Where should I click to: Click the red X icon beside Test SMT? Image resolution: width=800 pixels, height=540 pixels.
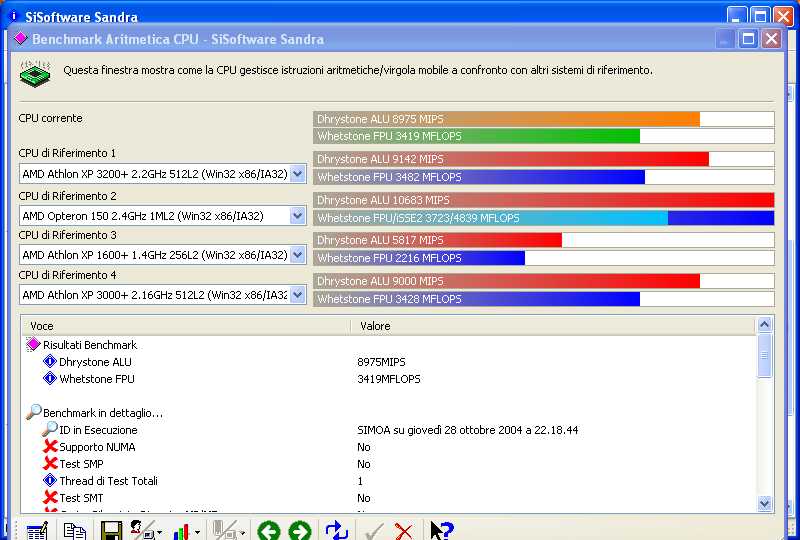(50, 497)
